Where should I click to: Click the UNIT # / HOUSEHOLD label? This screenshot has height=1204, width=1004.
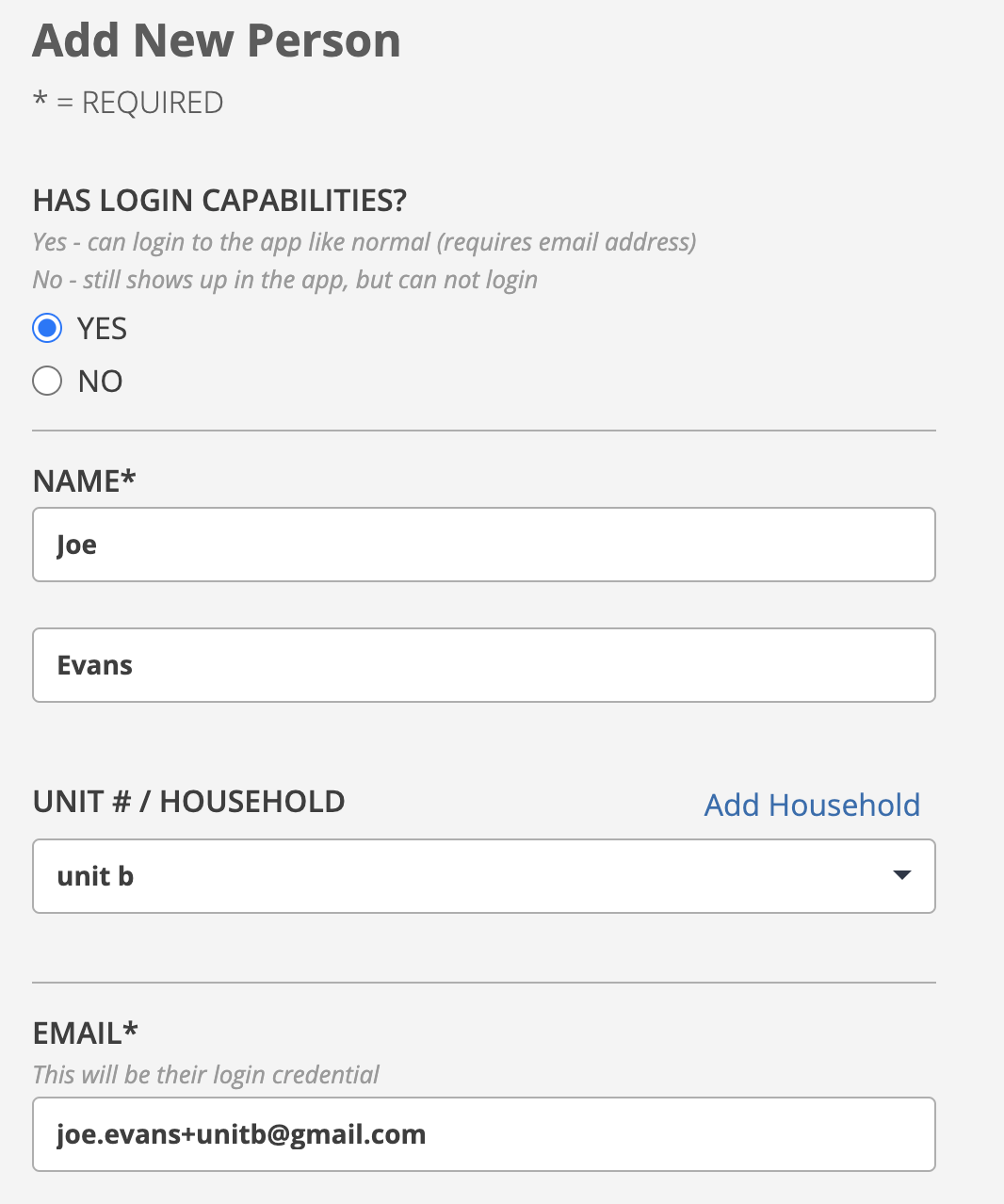pyautogui.click(x=189, y=802)
